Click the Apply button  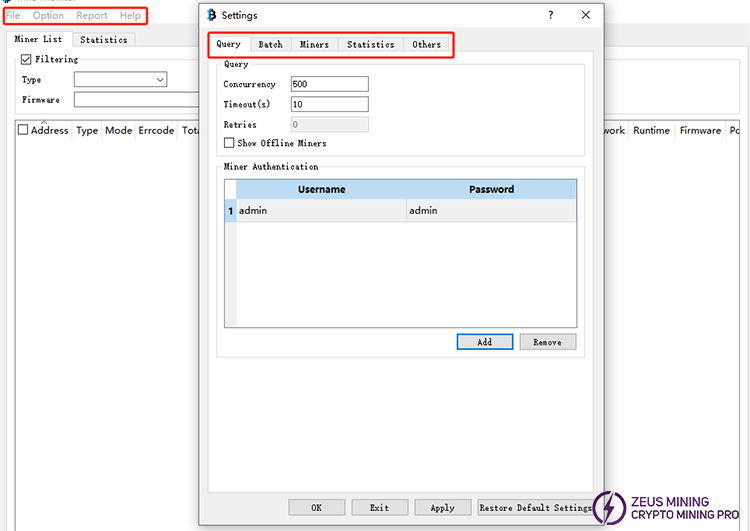click(x=442, y=508)
